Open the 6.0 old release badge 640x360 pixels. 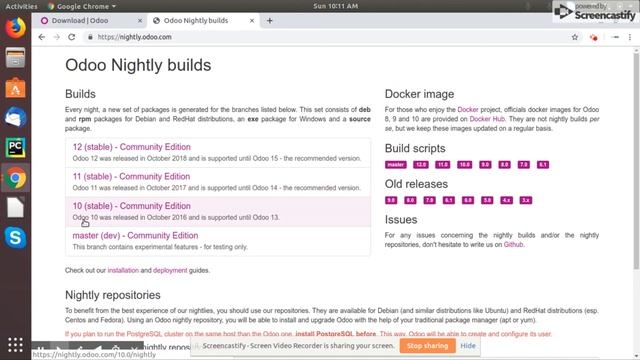tap(468, 200)
